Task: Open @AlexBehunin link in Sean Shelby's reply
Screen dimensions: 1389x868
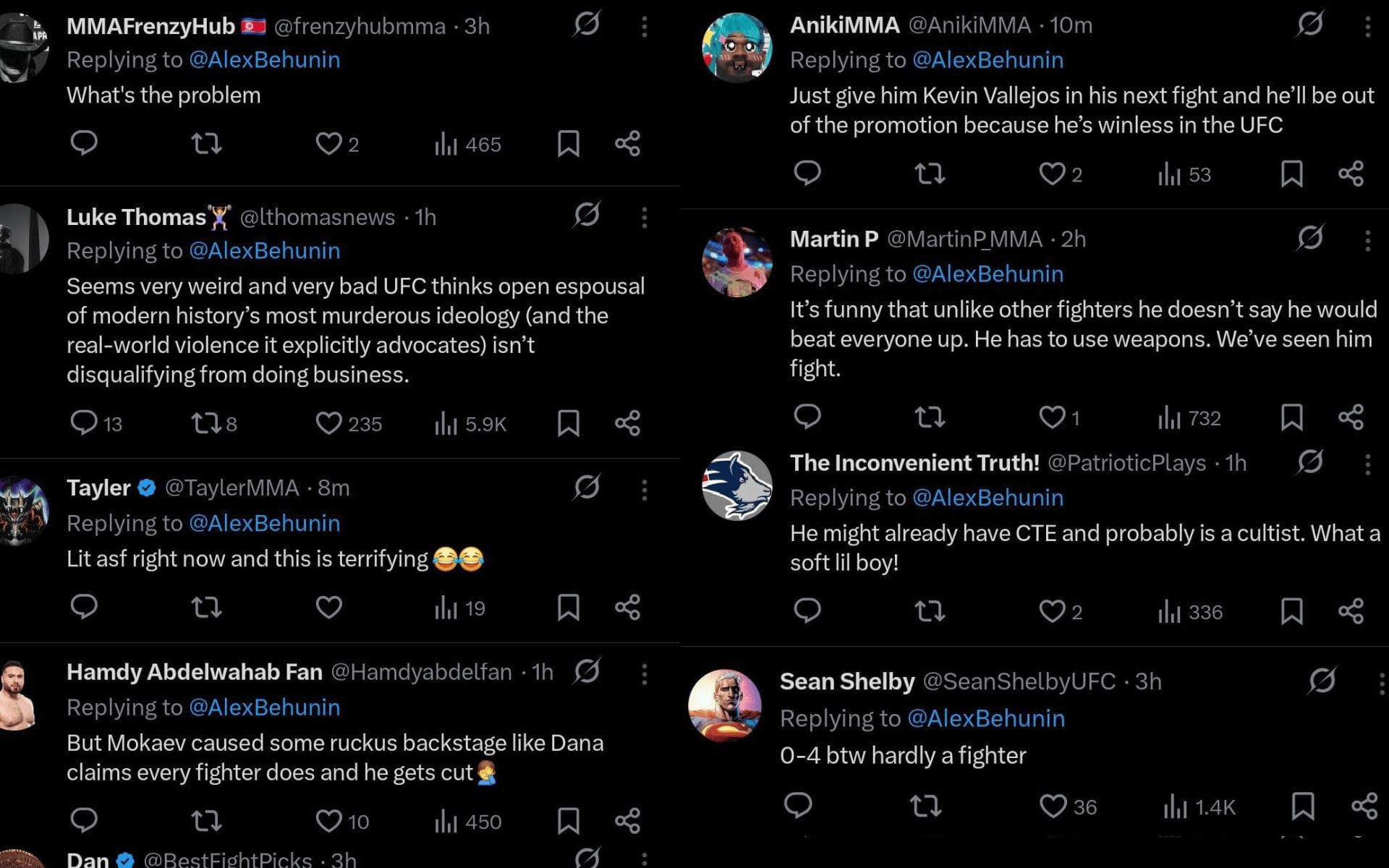Action: click(986, 718)
